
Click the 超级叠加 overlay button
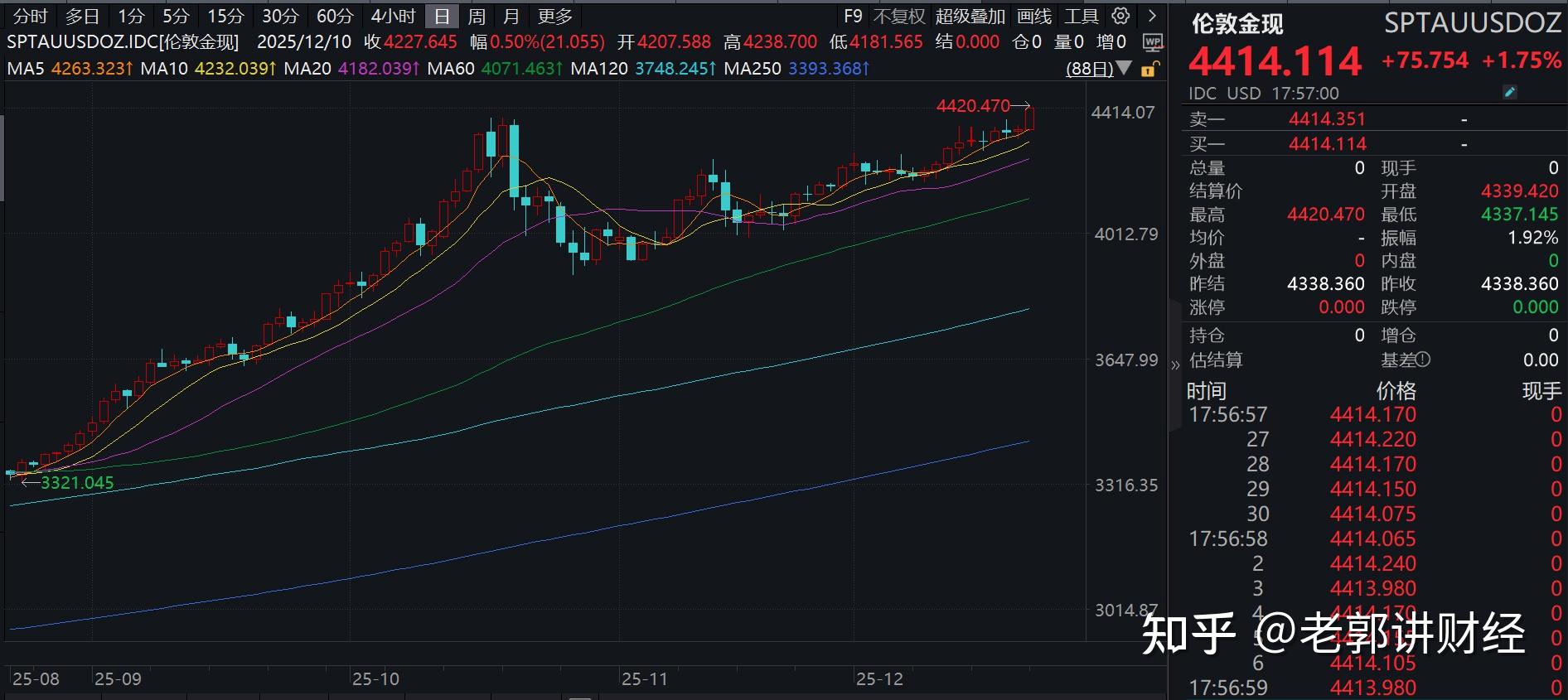pos(970,16)
